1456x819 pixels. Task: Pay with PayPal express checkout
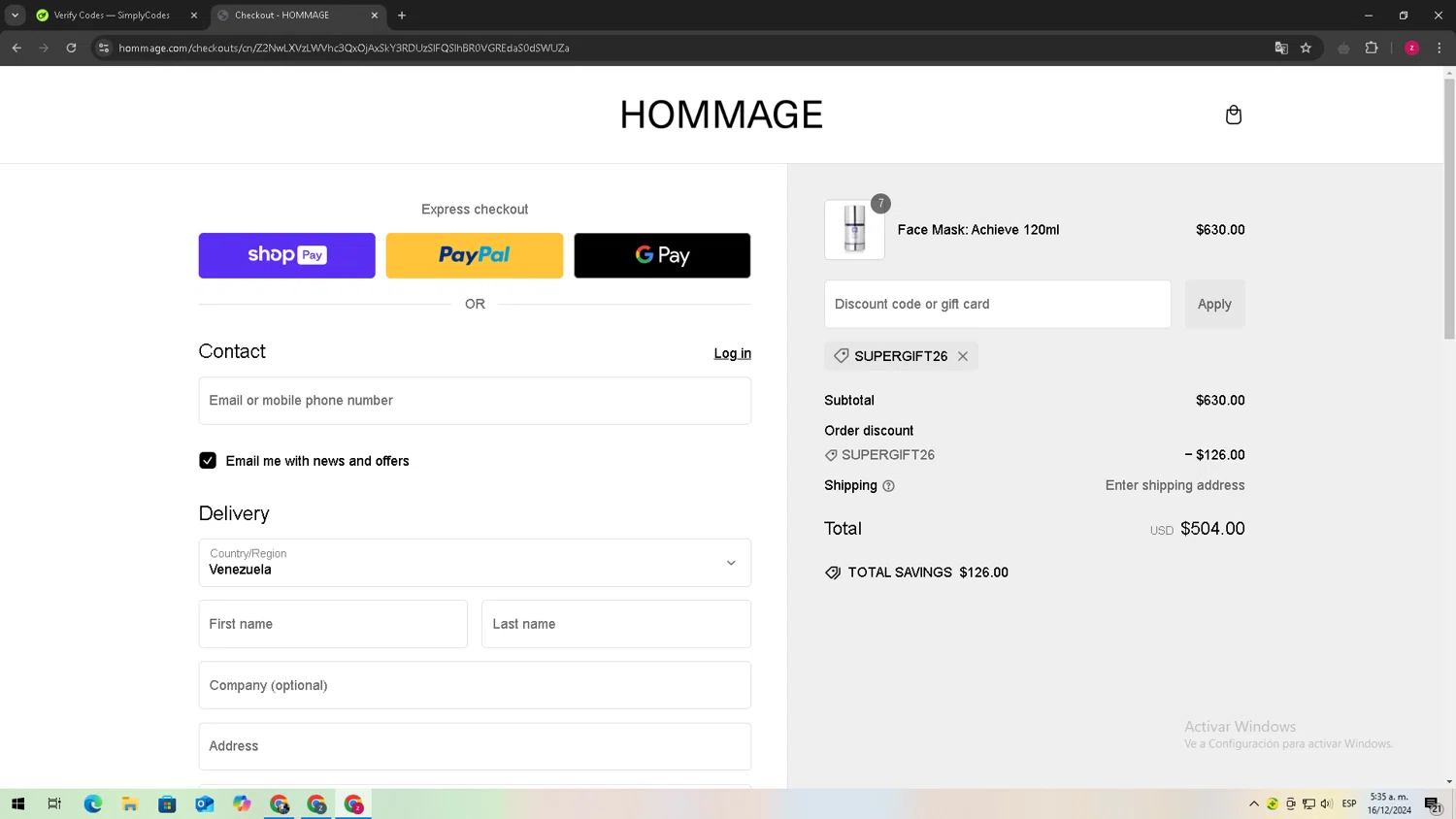[x=475, y=255]
